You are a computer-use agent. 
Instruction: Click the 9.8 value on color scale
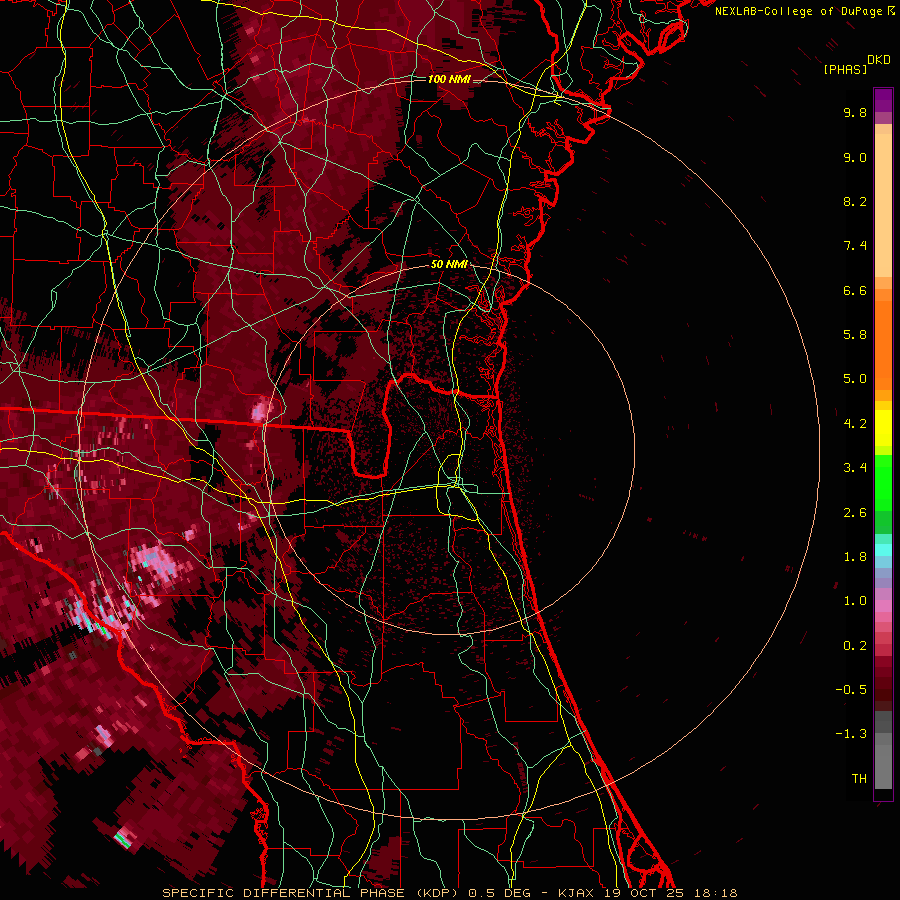(855, 112)
